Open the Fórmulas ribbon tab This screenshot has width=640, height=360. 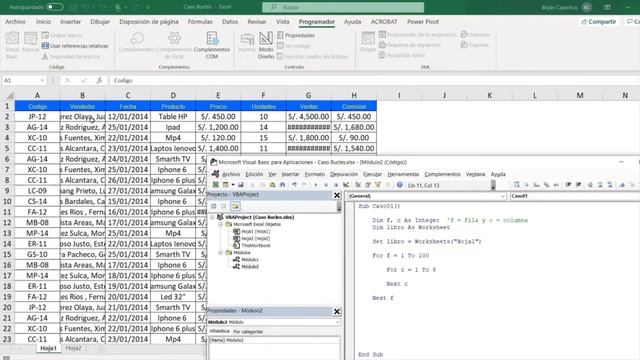pyautogui.click(x=200, y=22)
